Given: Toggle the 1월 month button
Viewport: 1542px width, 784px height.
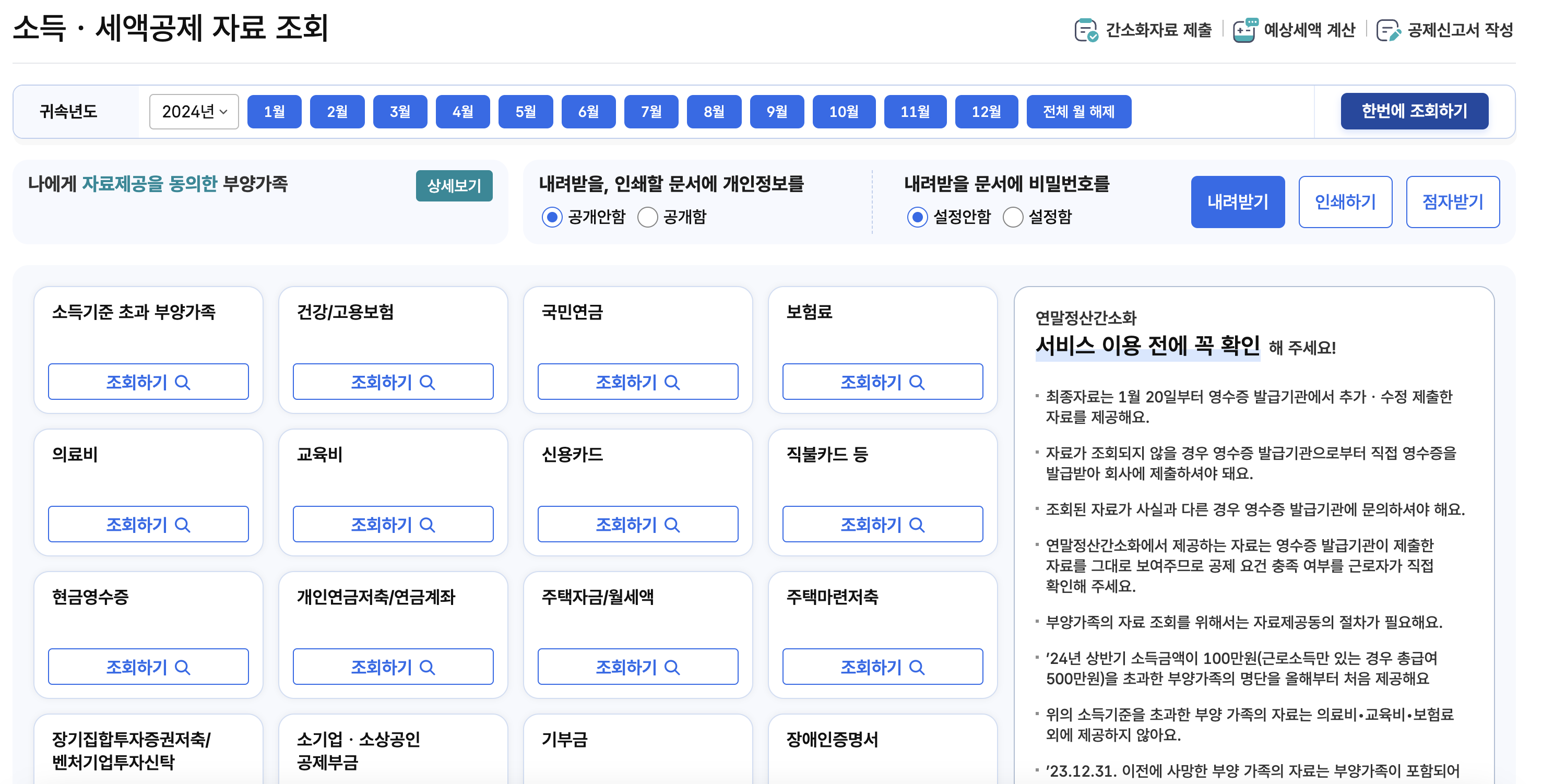Looking at the screenshot, I should coord(274,112).
